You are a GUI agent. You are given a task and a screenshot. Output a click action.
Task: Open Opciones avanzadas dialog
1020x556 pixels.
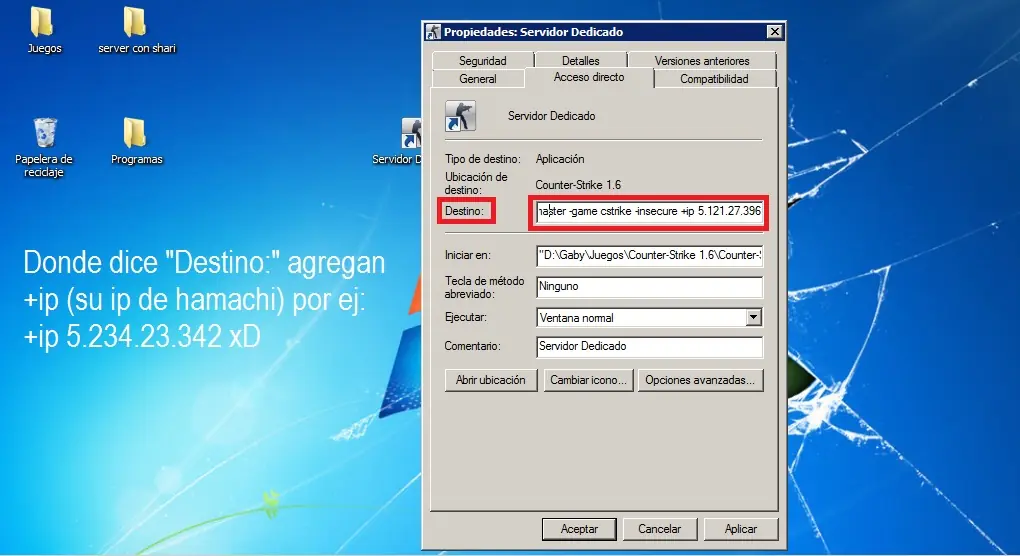(x=700, y=380)
